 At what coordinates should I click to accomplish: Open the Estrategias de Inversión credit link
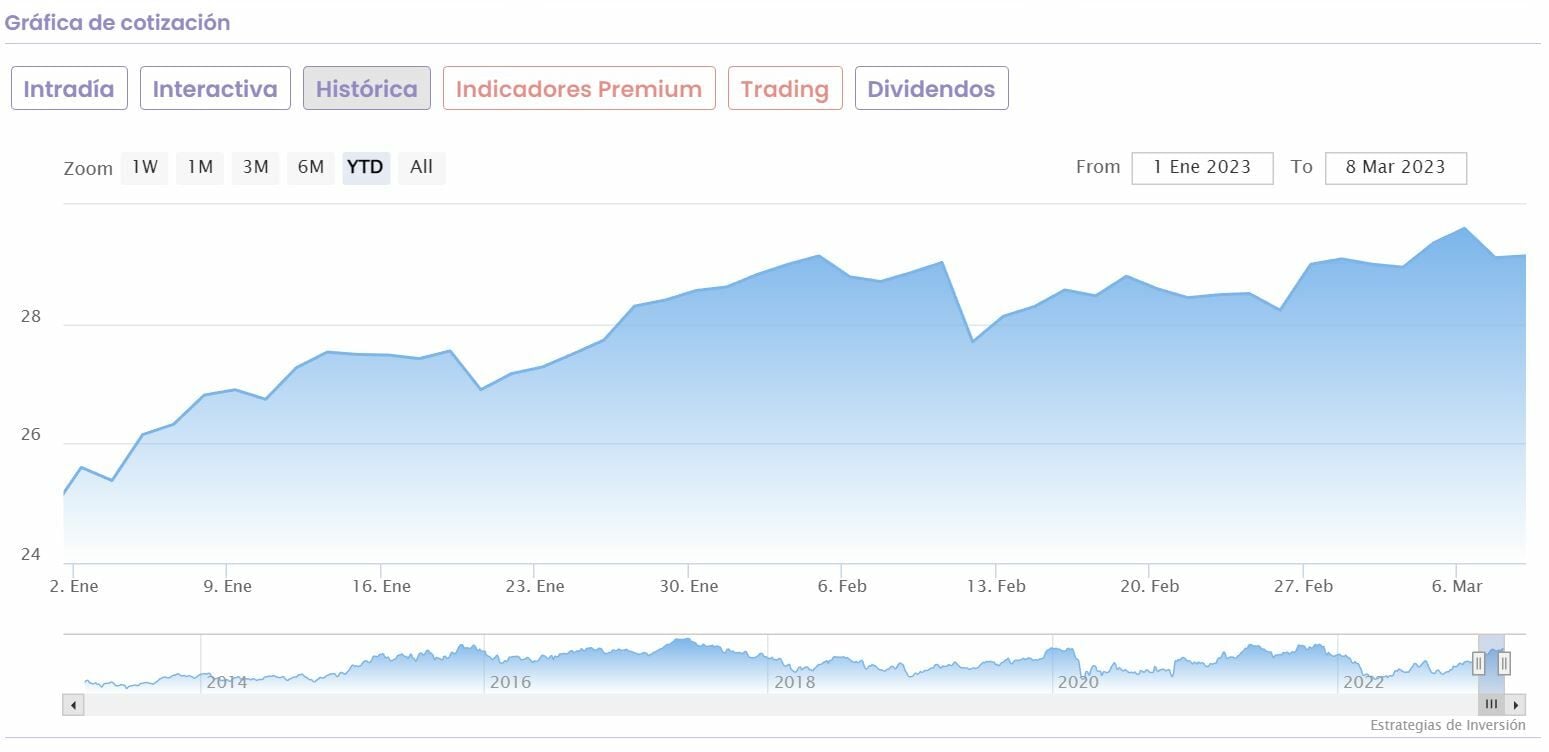tap(1447, 725)
